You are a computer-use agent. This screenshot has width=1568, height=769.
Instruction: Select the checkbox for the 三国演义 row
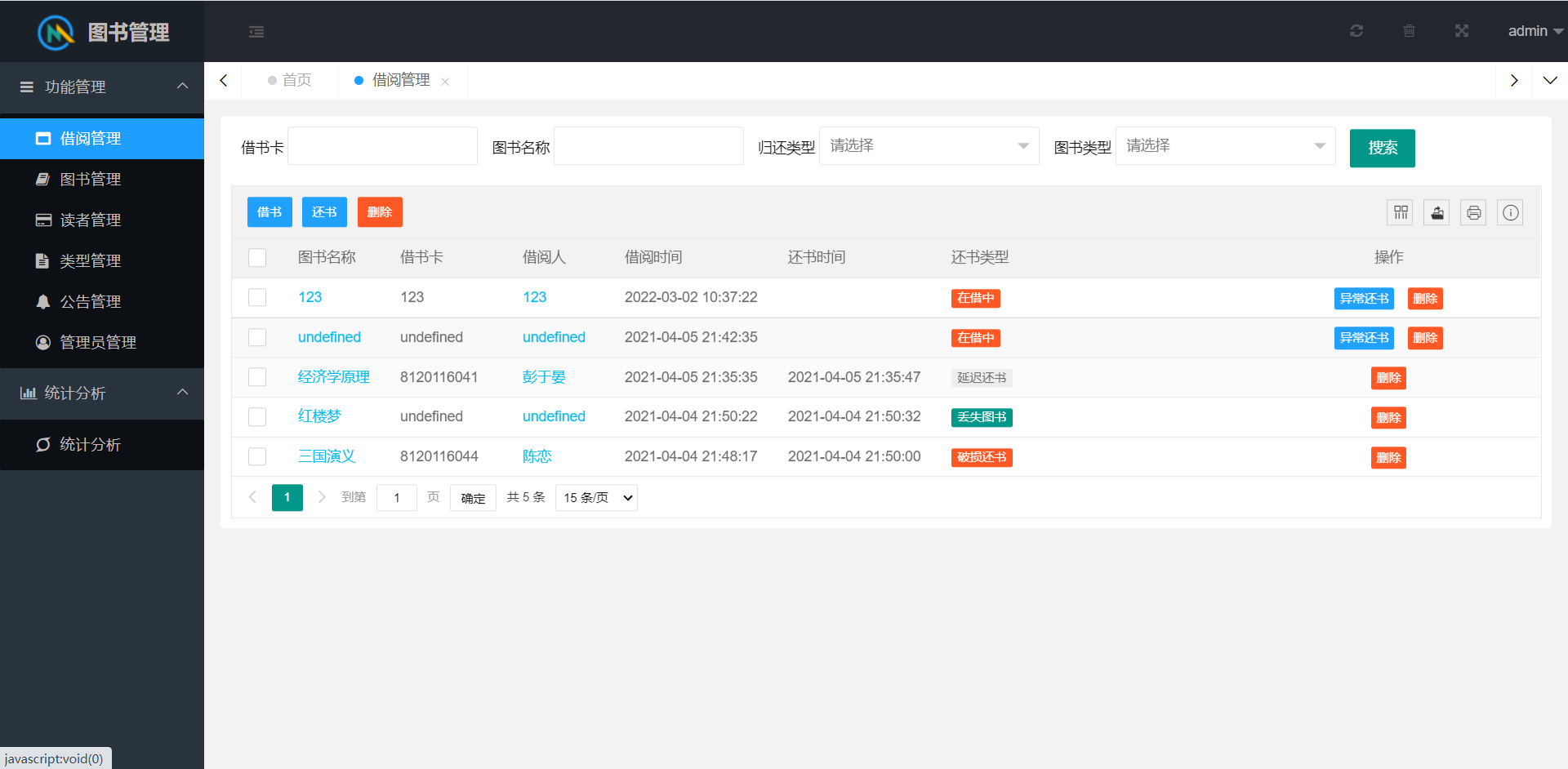tap(257, 456)
